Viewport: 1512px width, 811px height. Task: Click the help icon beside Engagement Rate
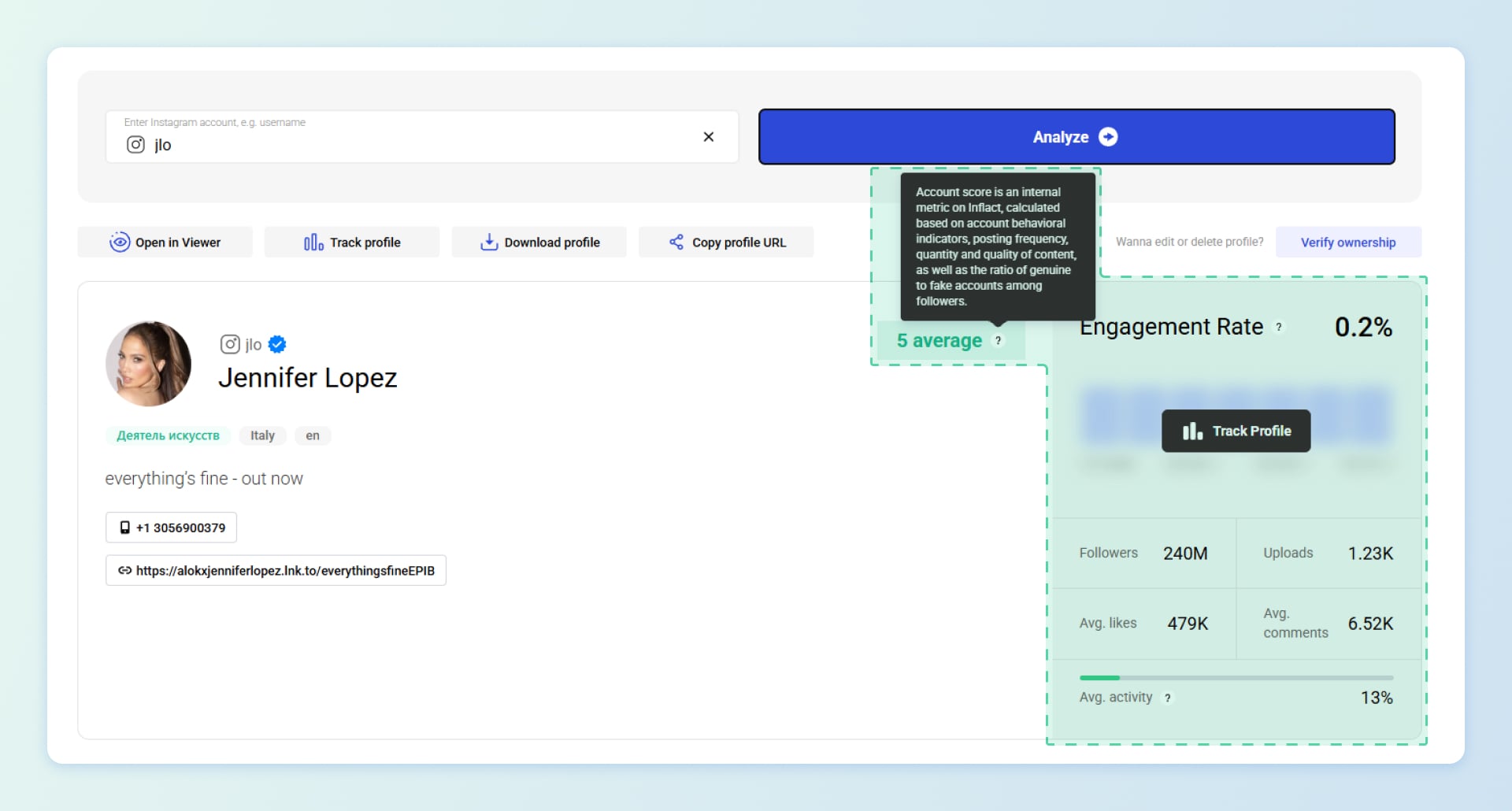pos(1279,327)
